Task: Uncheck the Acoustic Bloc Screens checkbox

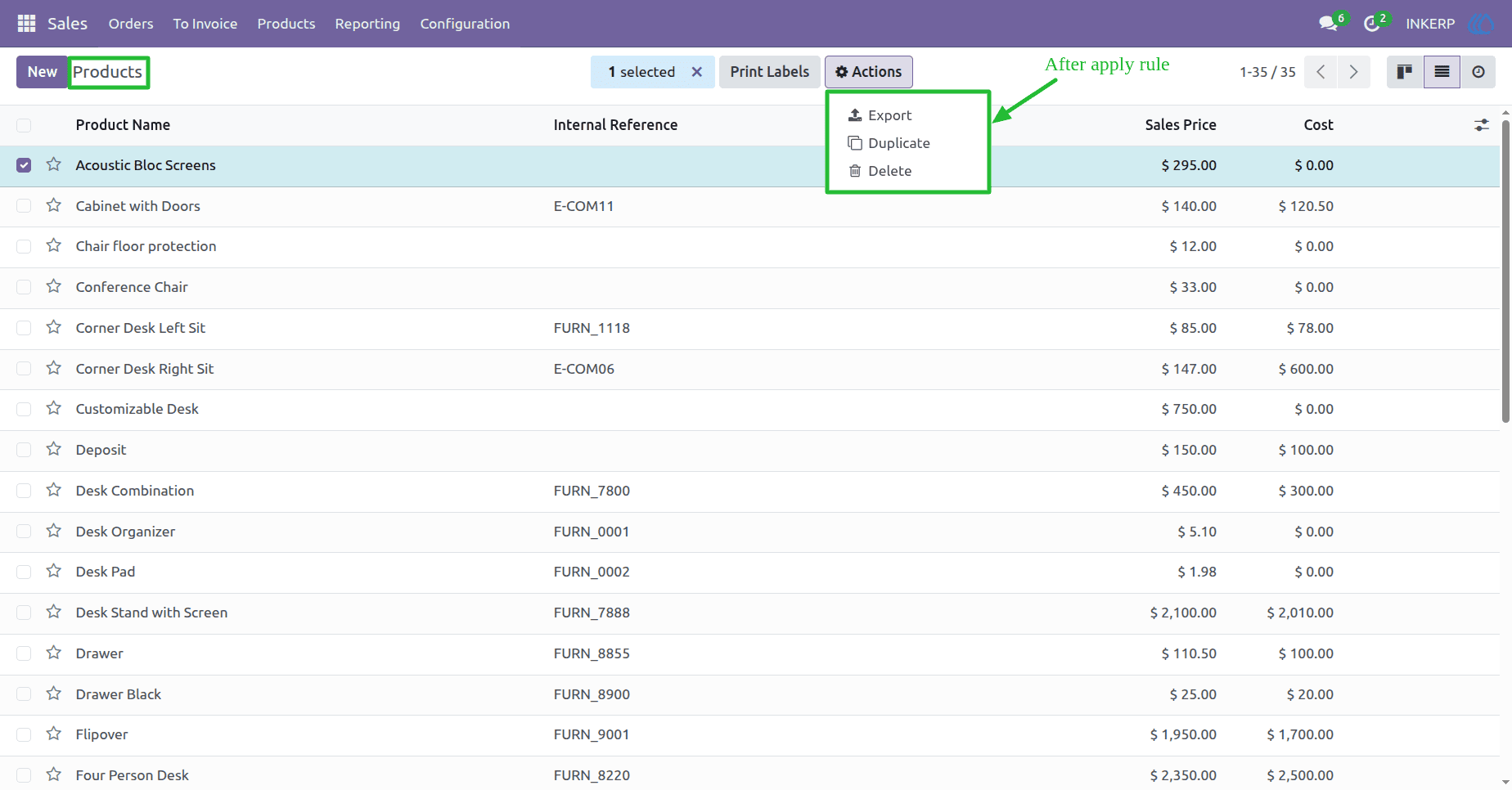Action: (24, 165)
